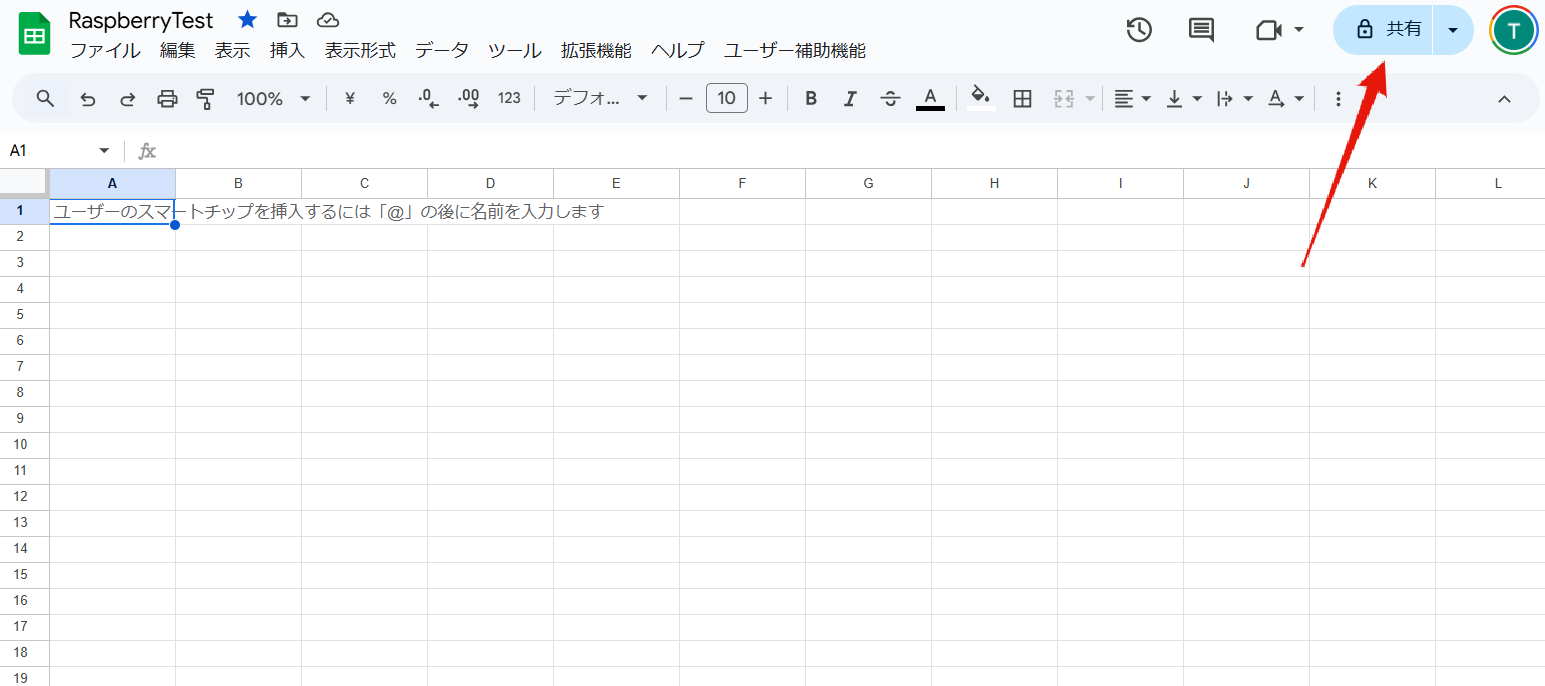Open the 表示 menu
This screenshot has width=1545, height=686.
(232, 50)
